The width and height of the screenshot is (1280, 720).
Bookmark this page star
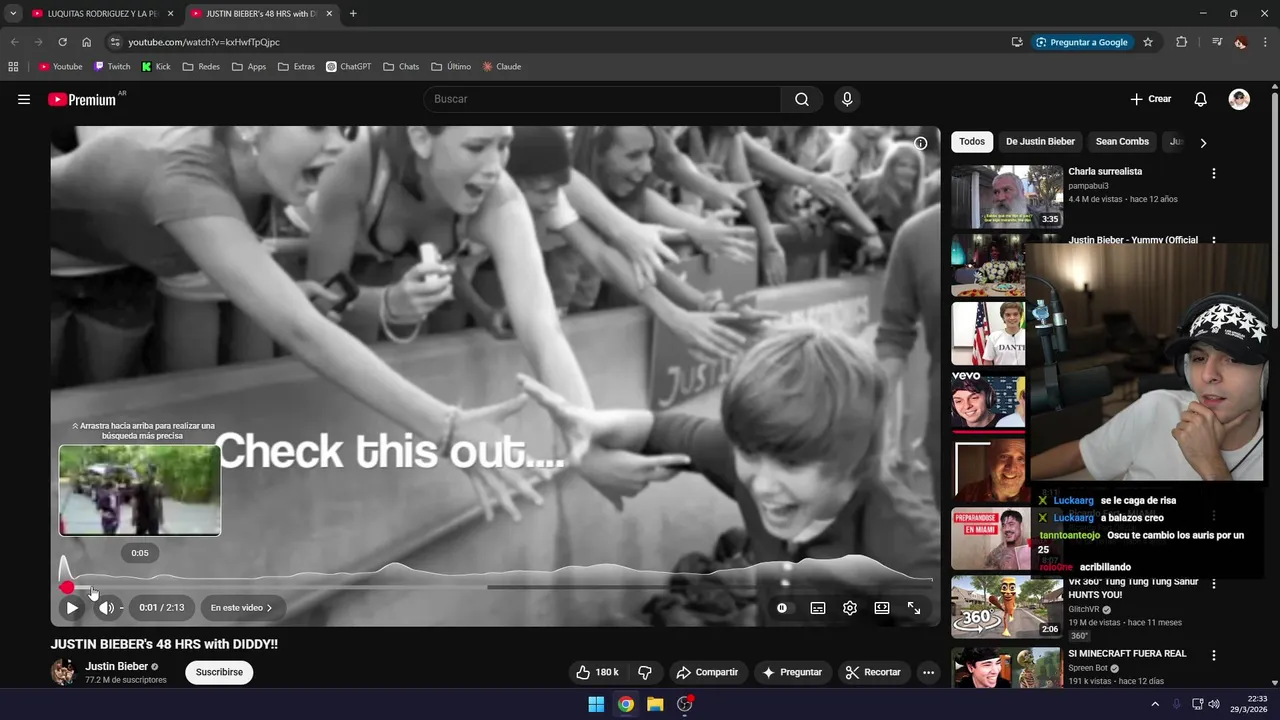pyautogui.click(x=1148, y=42)
